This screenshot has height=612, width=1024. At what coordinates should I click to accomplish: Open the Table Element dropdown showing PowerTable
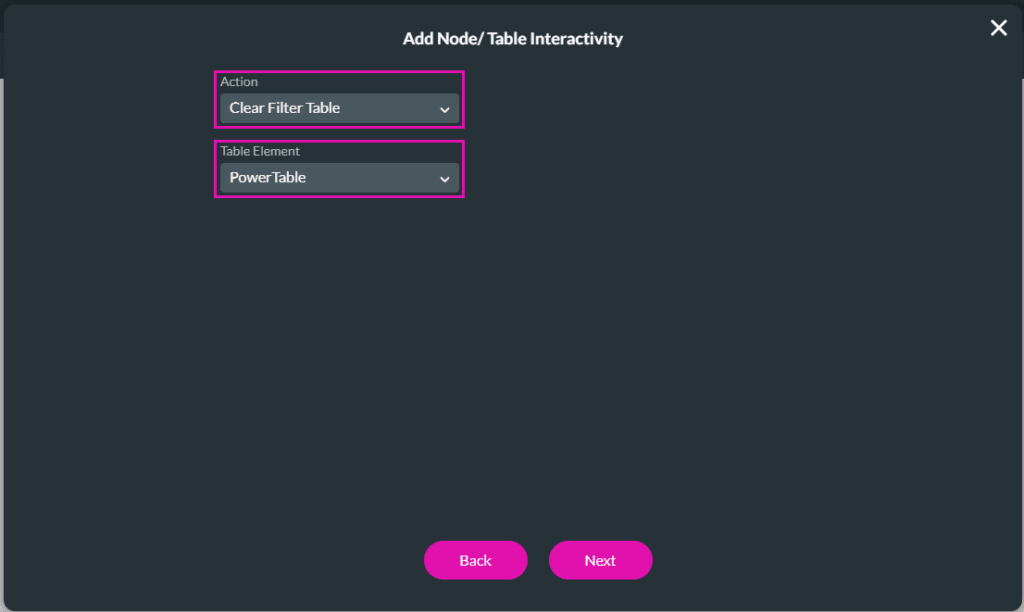[x=338, y=179]
